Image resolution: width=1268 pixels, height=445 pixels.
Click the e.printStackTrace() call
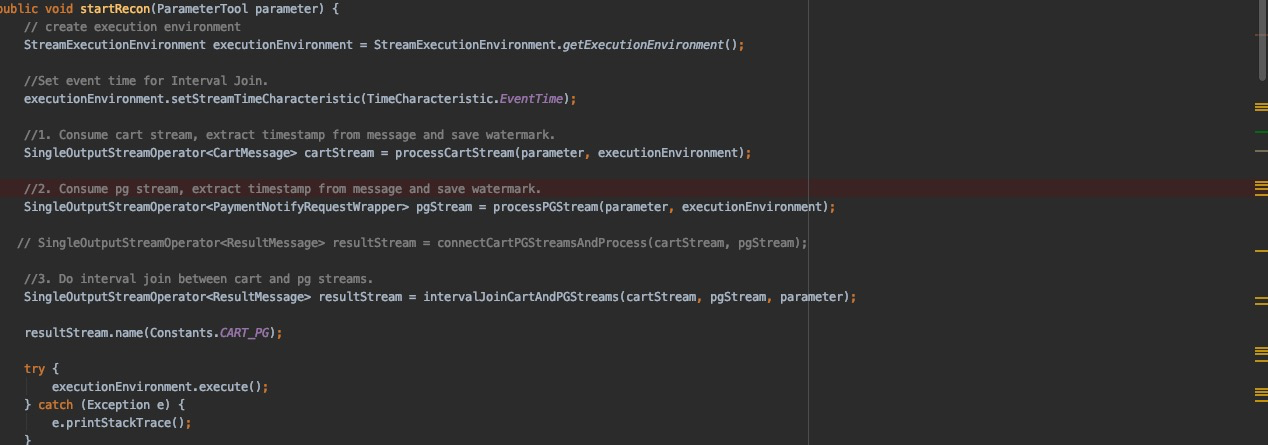121,423
